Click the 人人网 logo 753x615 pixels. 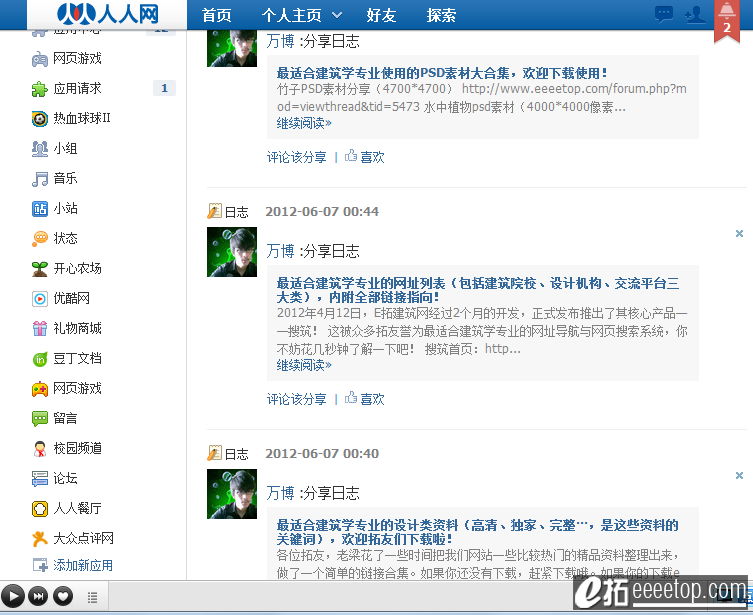(x=108, y=14)
